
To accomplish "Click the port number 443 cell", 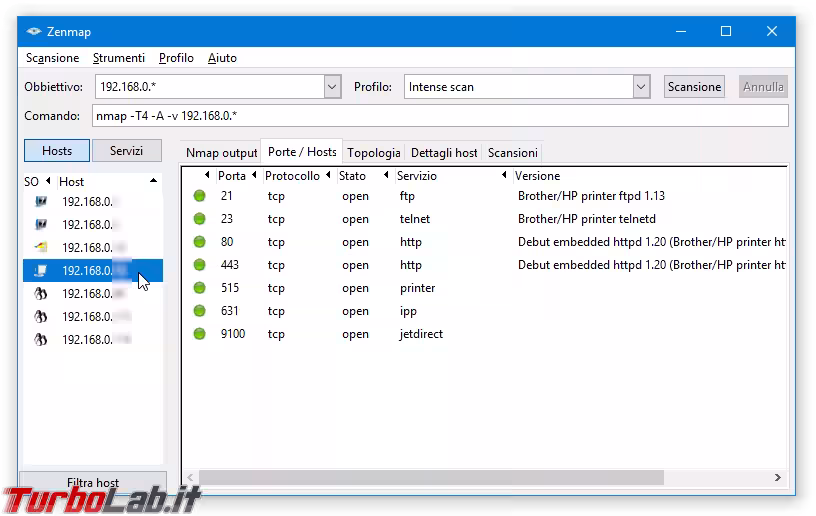I will coord(230,265).
